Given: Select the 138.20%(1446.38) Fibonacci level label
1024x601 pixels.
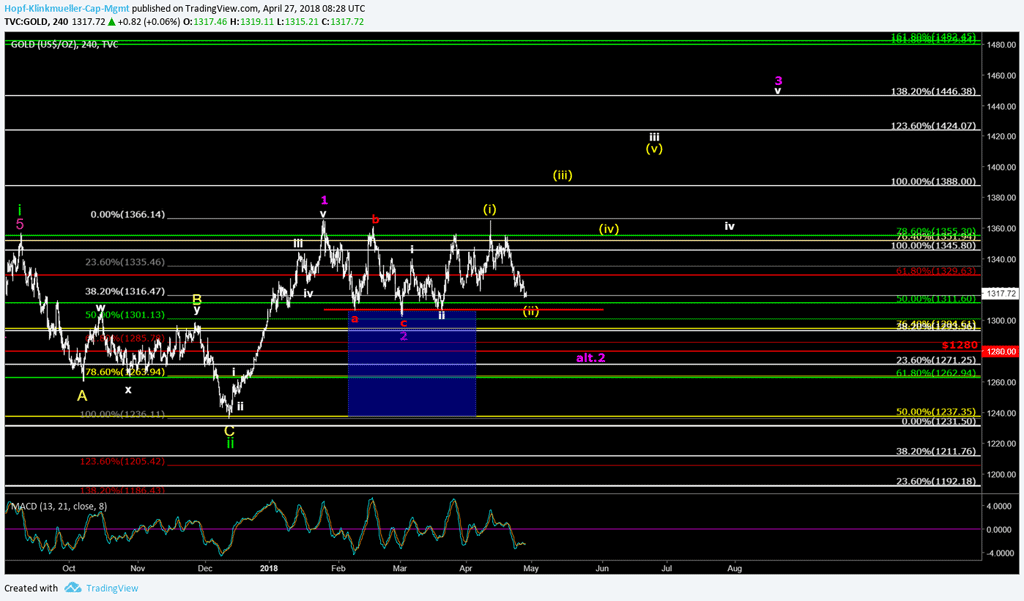Looking at the screenshot, I should tap(932, 91).
